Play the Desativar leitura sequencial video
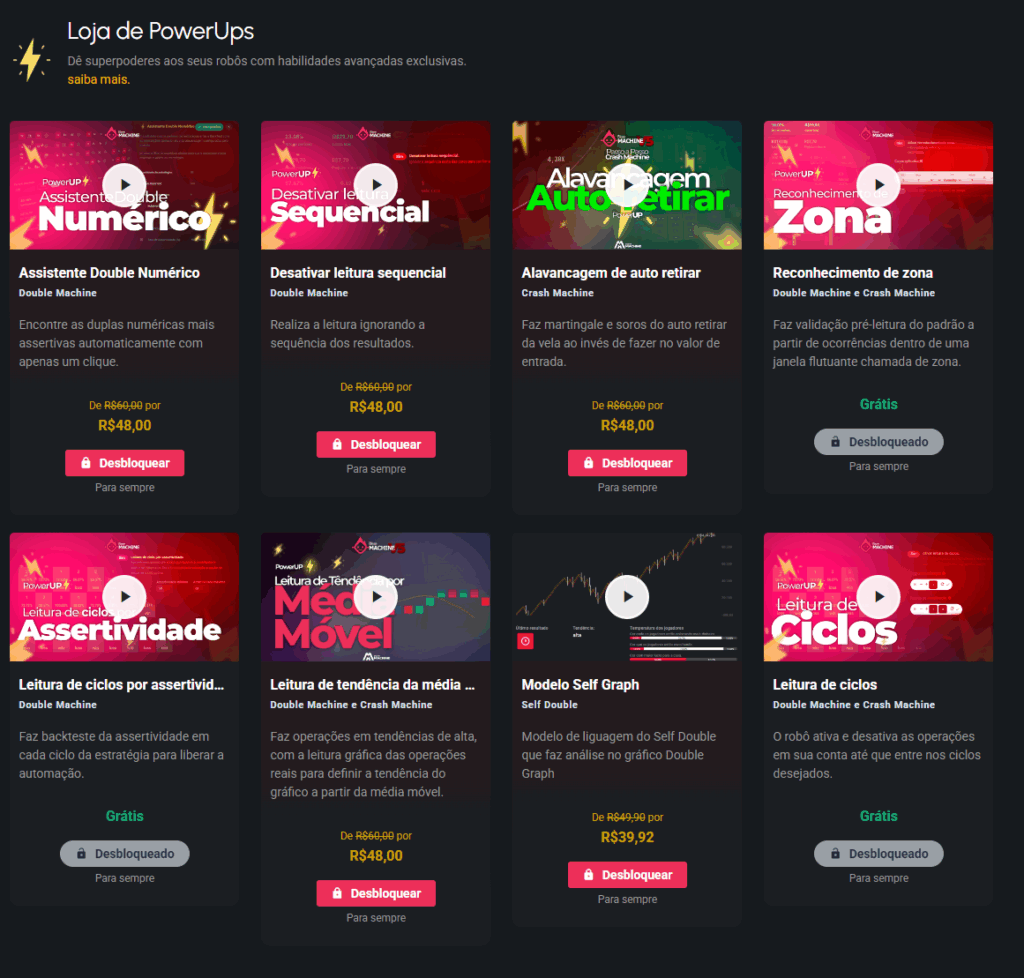The width and height of the screenshot is (1024, 978). [x=376, y=185]
